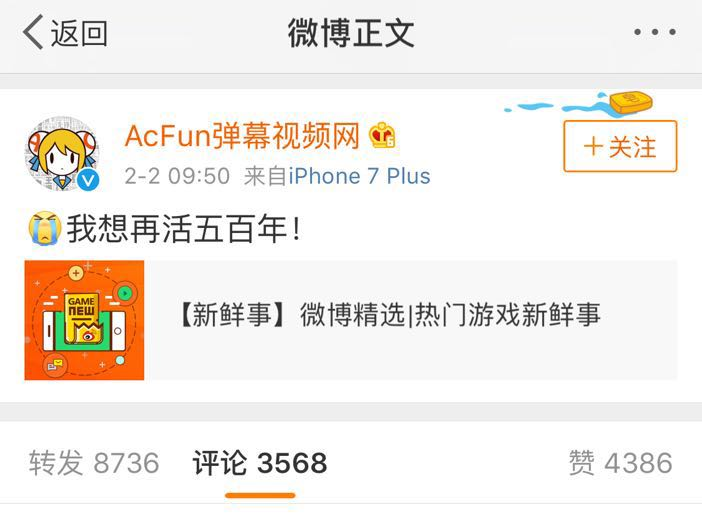Open the three-dot more options menu

pyautogui.click(x=655, y=32)
